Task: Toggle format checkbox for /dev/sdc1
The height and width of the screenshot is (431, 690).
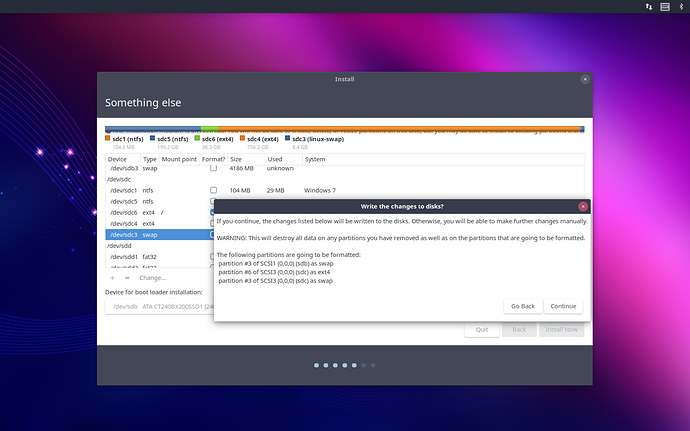Action: point(213,190)
